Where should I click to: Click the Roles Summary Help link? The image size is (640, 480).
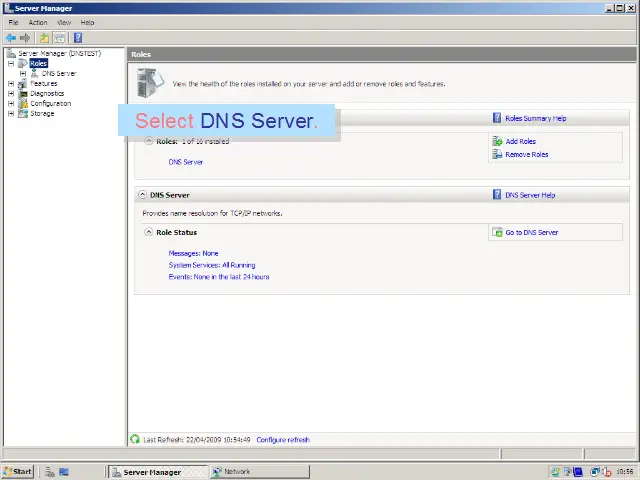pos(536,118)
